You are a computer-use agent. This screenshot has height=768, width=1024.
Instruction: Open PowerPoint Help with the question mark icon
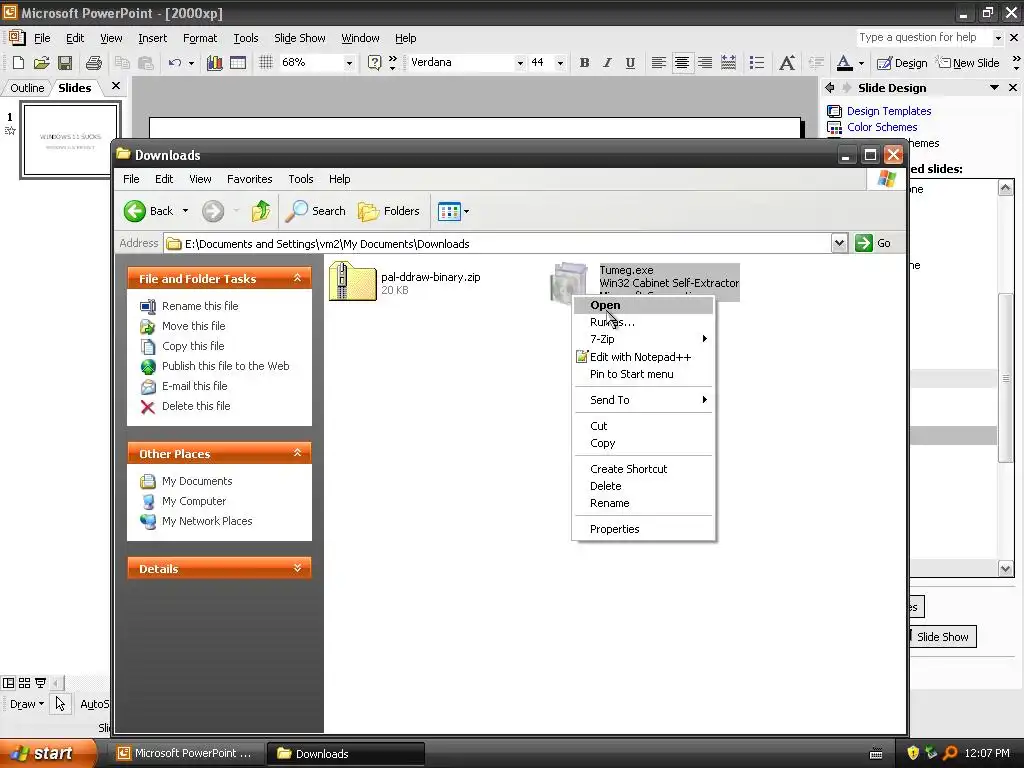[x=374, y=63]
